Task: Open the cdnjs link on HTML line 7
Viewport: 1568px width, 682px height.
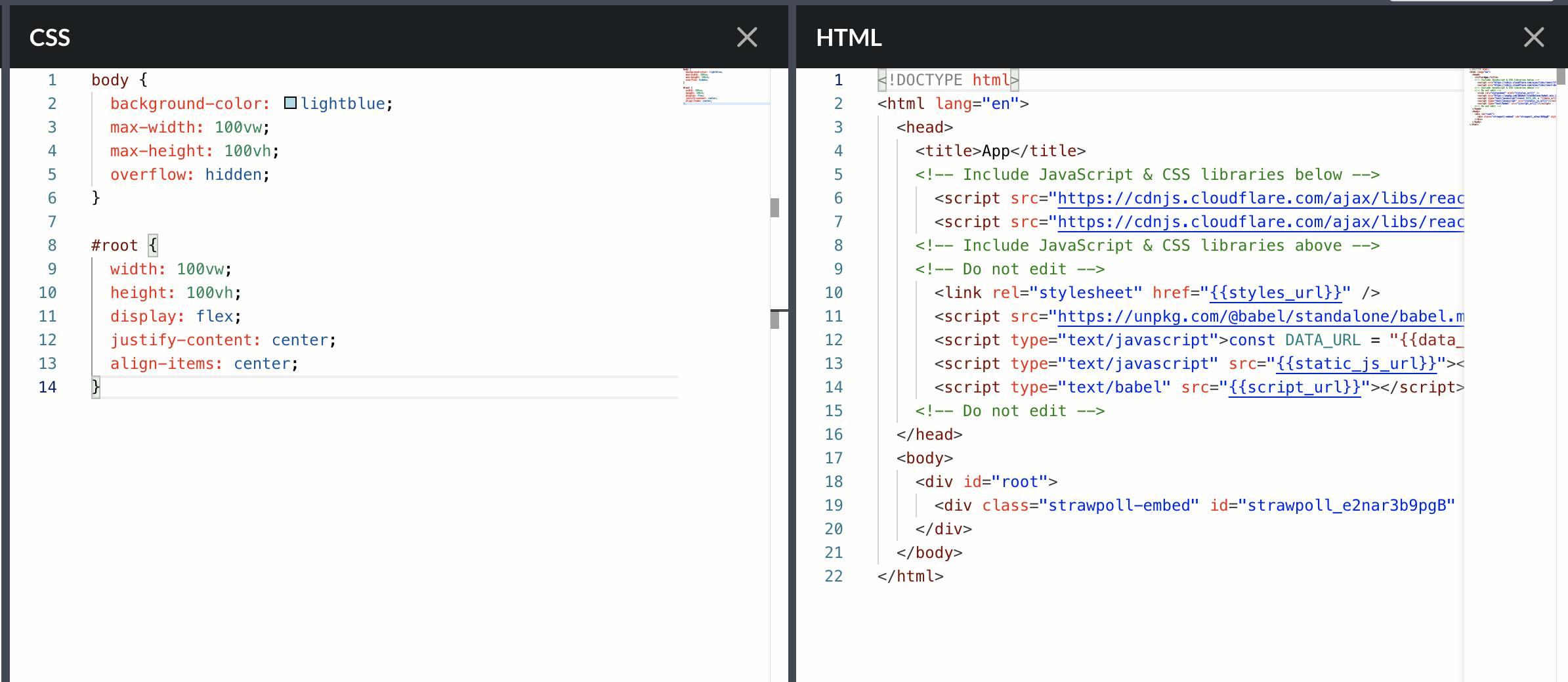Action: tap(1260, 222)
